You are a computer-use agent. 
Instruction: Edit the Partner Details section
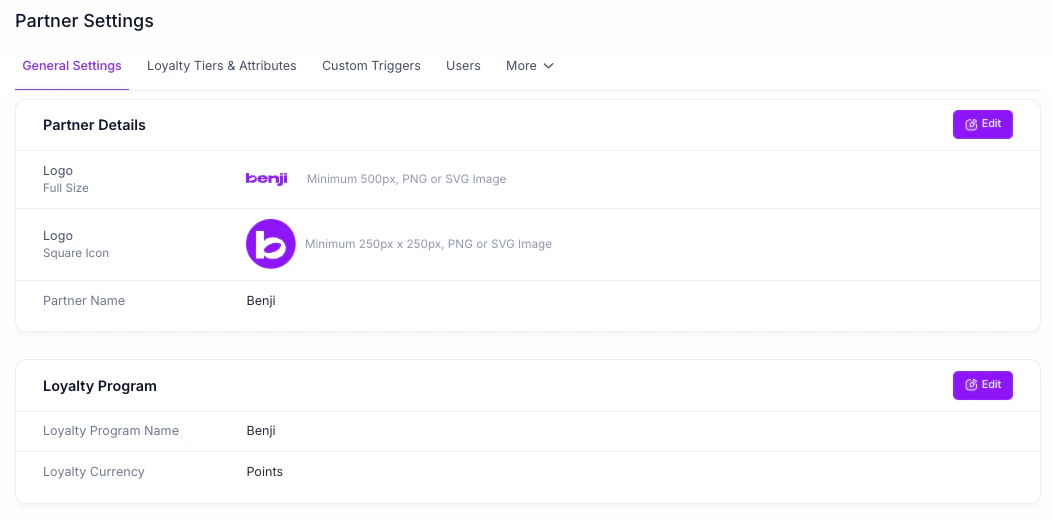982,124
